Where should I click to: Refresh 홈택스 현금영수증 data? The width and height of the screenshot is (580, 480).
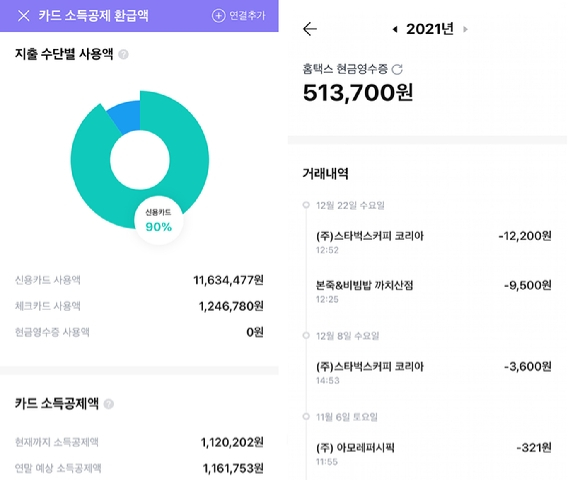(397, 69)
